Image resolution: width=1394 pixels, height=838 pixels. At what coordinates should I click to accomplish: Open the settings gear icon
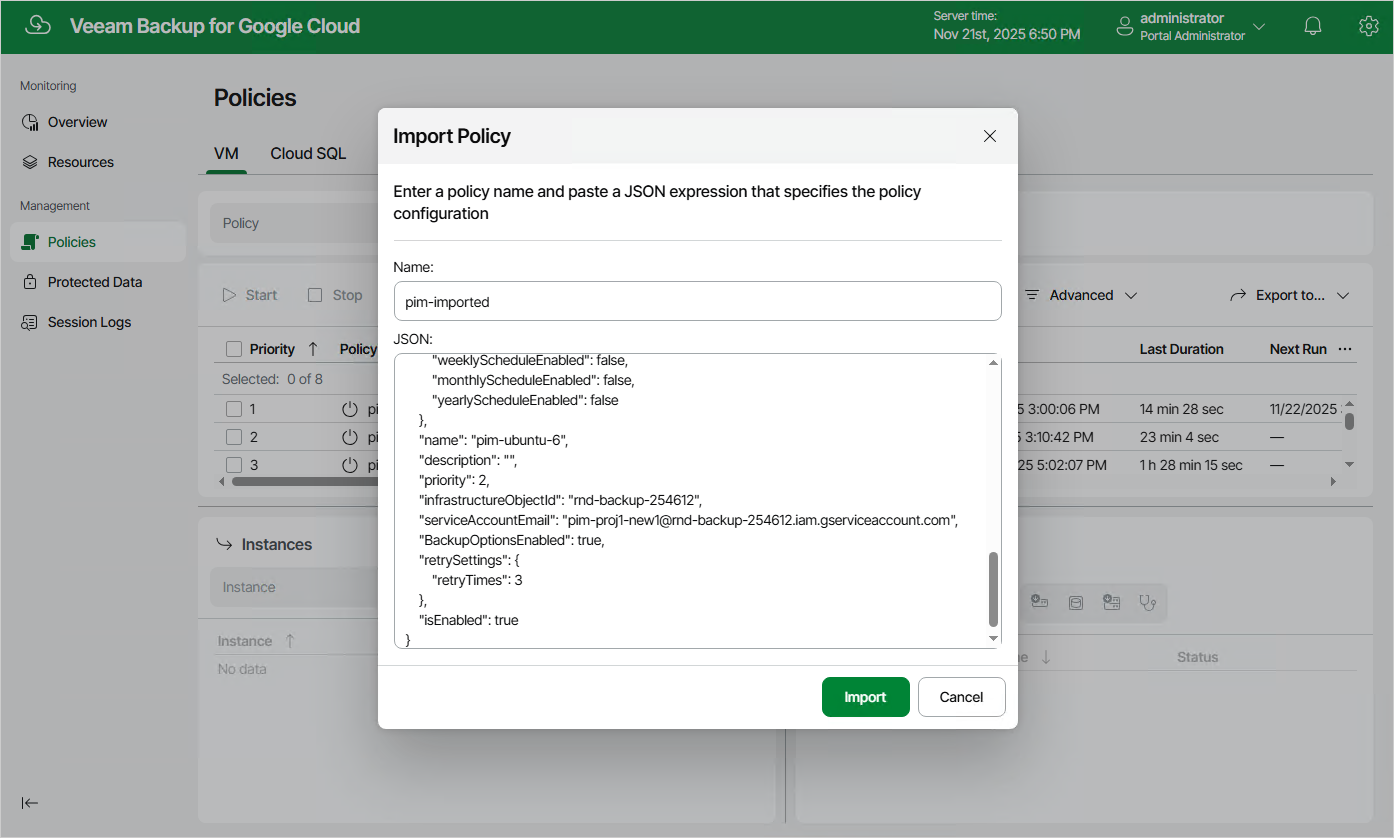(1369, 27)
